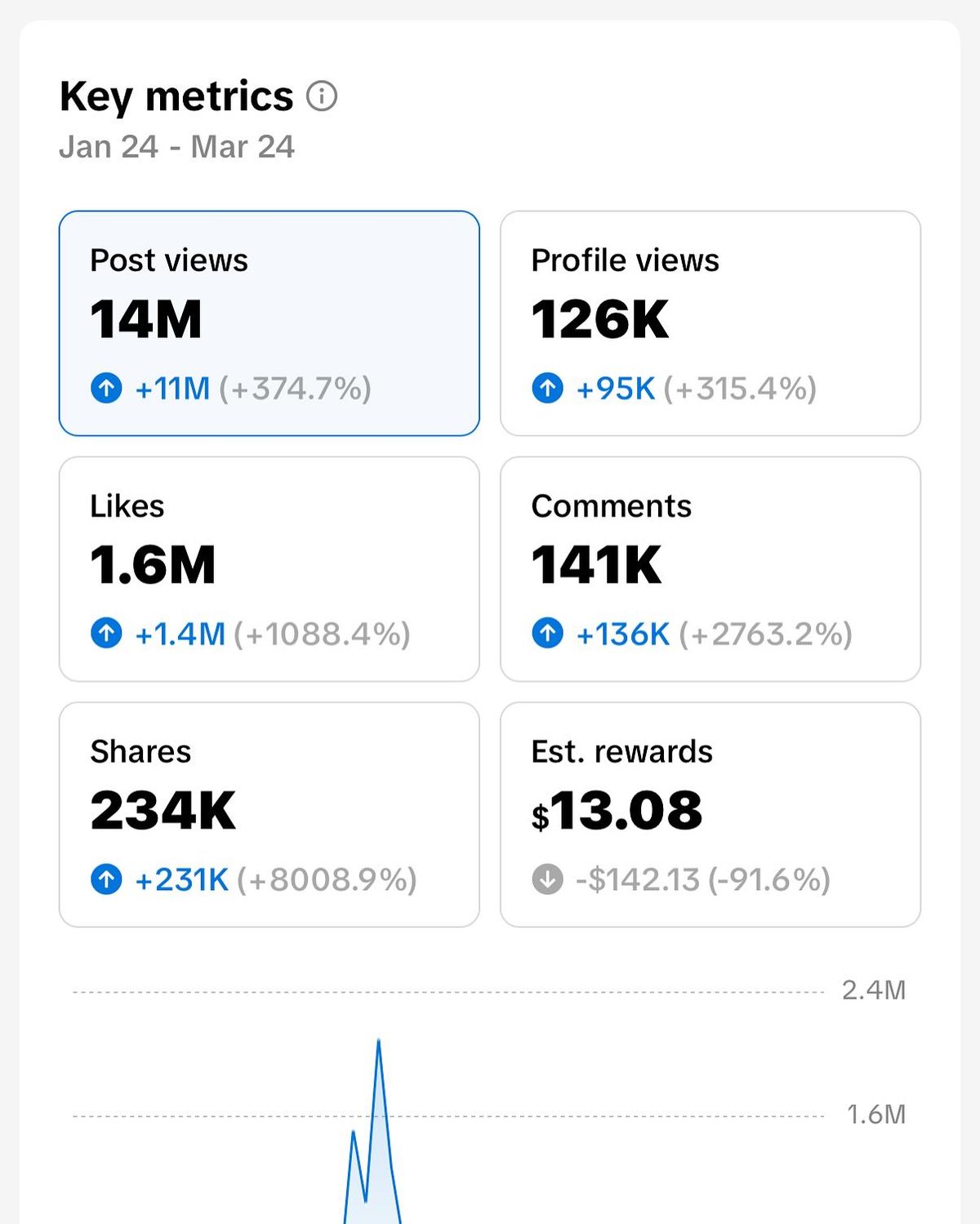Switch chart to Likes metric
Screen dimensions: 980x1224
pyautogui.click(x=269, y=568)
